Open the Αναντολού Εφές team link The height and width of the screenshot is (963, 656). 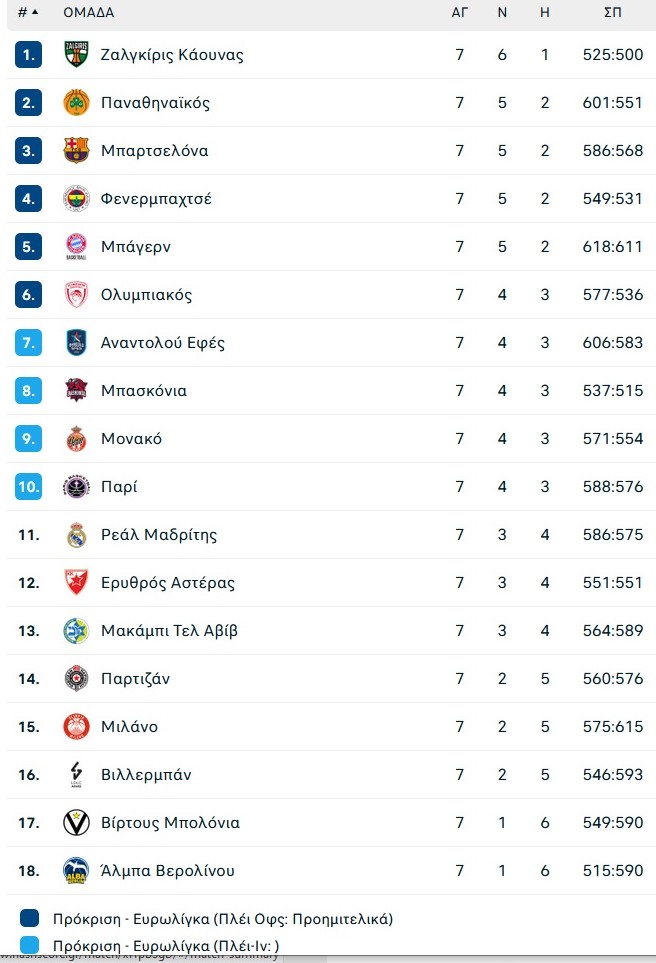coord(163,342)
